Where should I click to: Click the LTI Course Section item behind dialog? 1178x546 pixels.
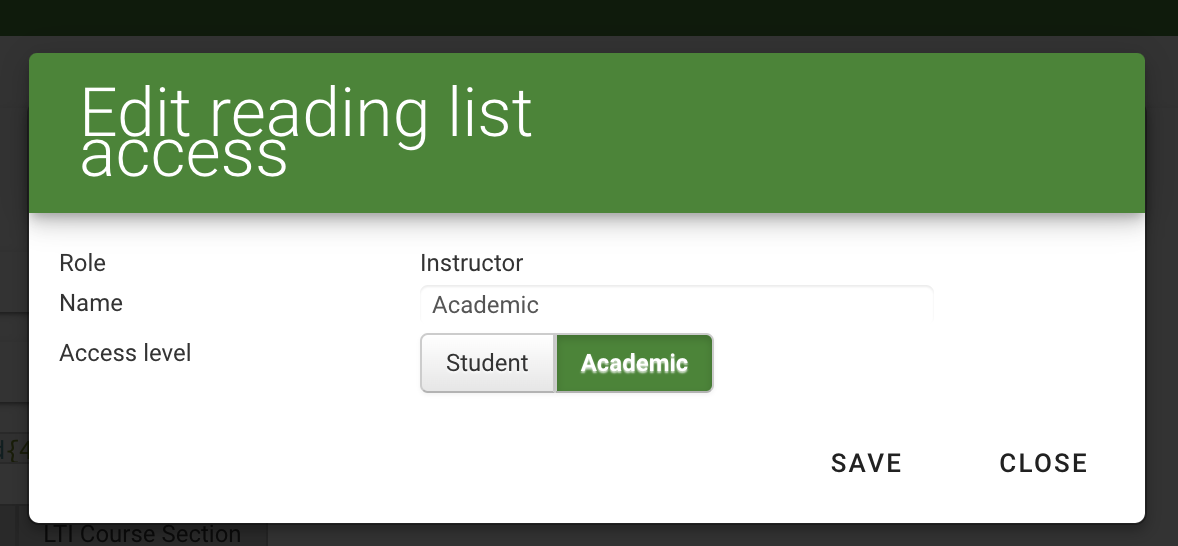tap(142, 535)
